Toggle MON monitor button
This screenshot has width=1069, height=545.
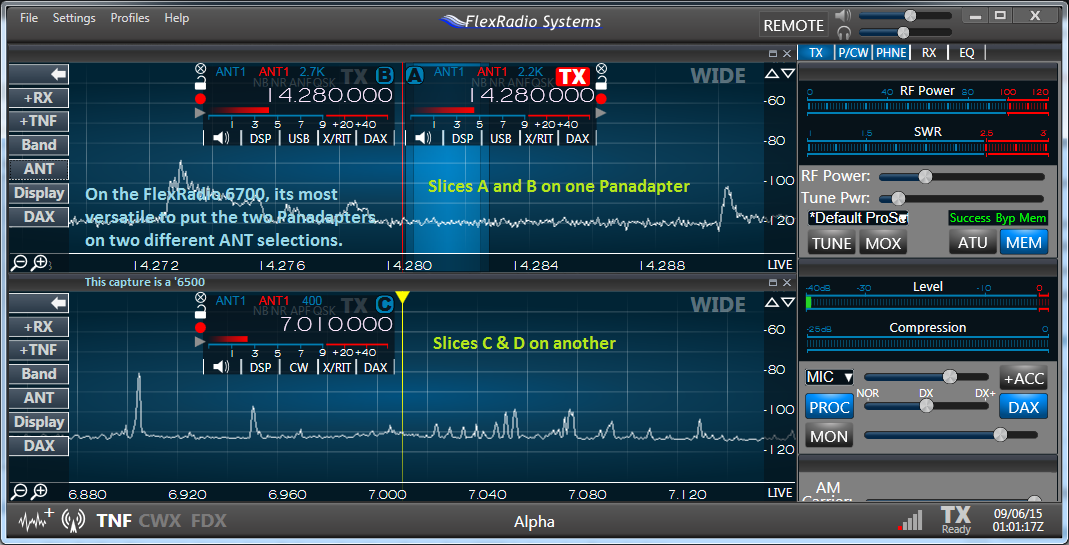click(x=829, y=437)
